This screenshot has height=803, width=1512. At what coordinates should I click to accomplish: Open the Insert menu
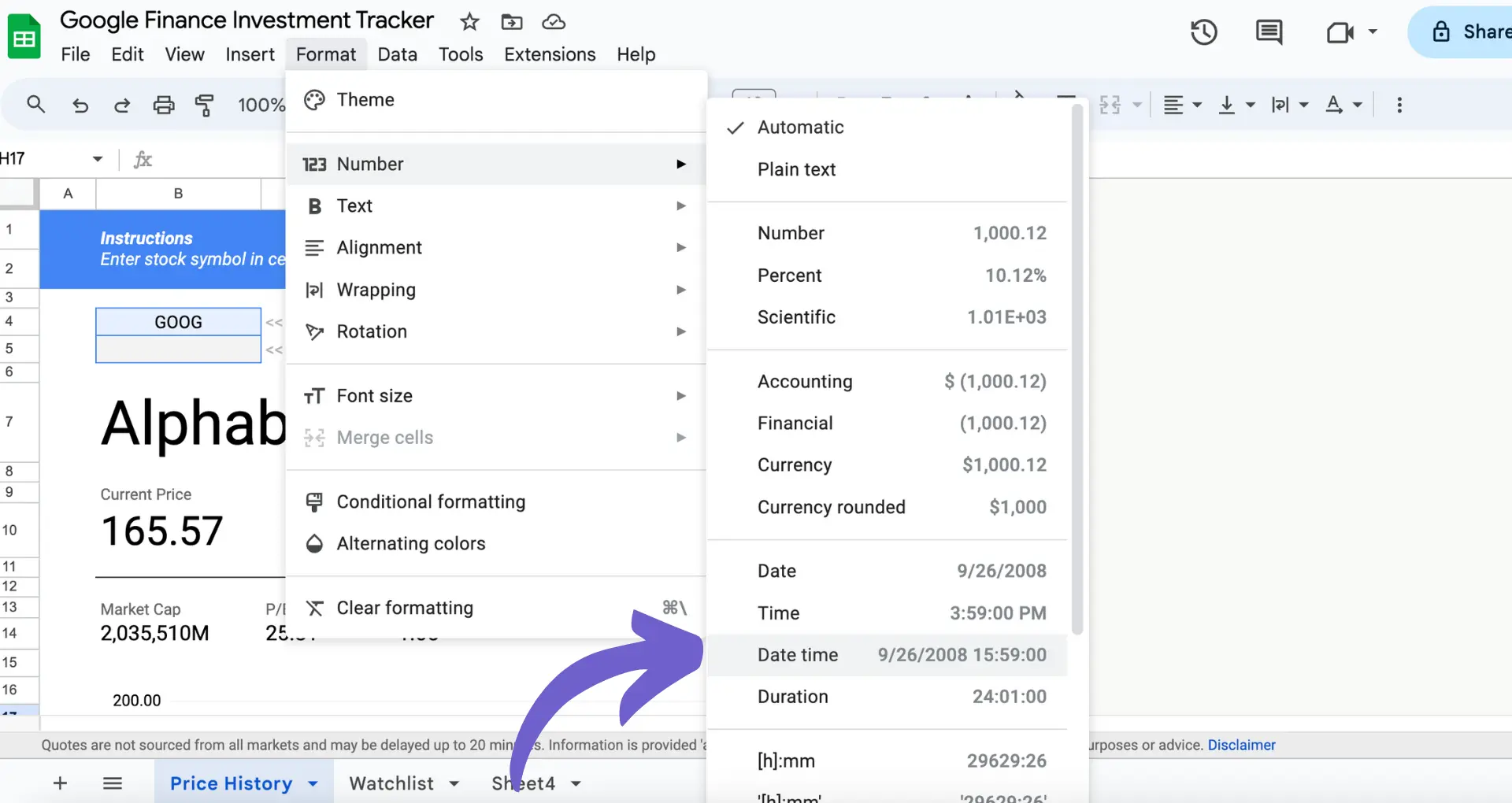click(x=250, y=54)
